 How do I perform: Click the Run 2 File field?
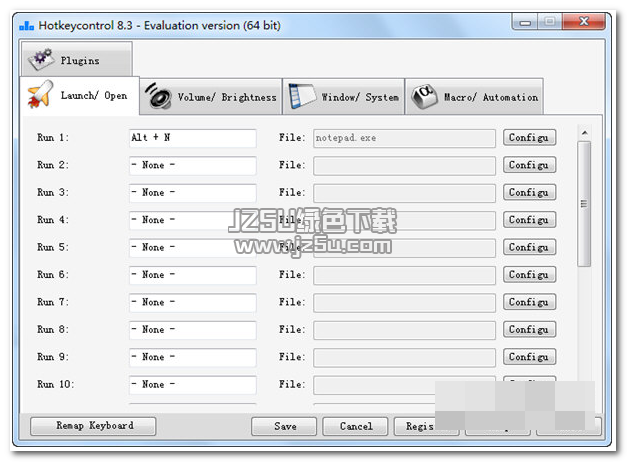click(x=404, y=166)
